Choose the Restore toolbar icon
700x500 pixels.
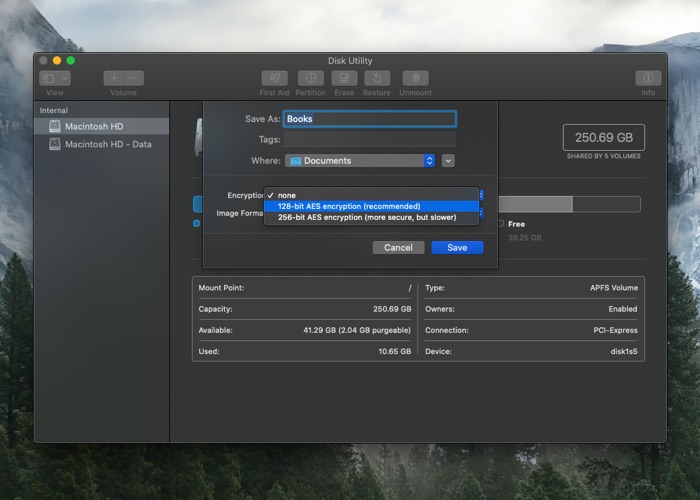pos(377,78)
